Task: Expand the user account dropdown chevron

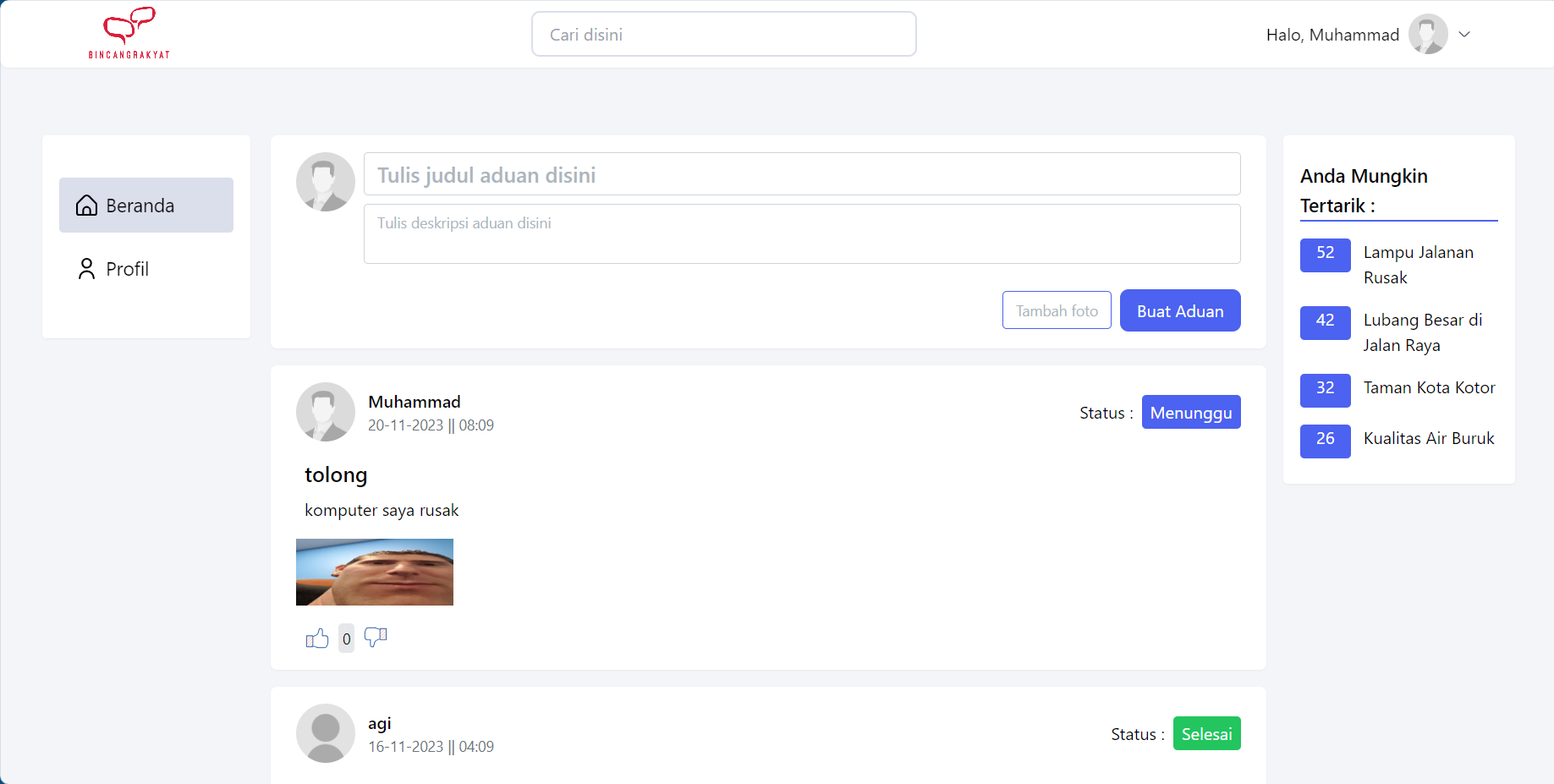Action: (1465, 34)
